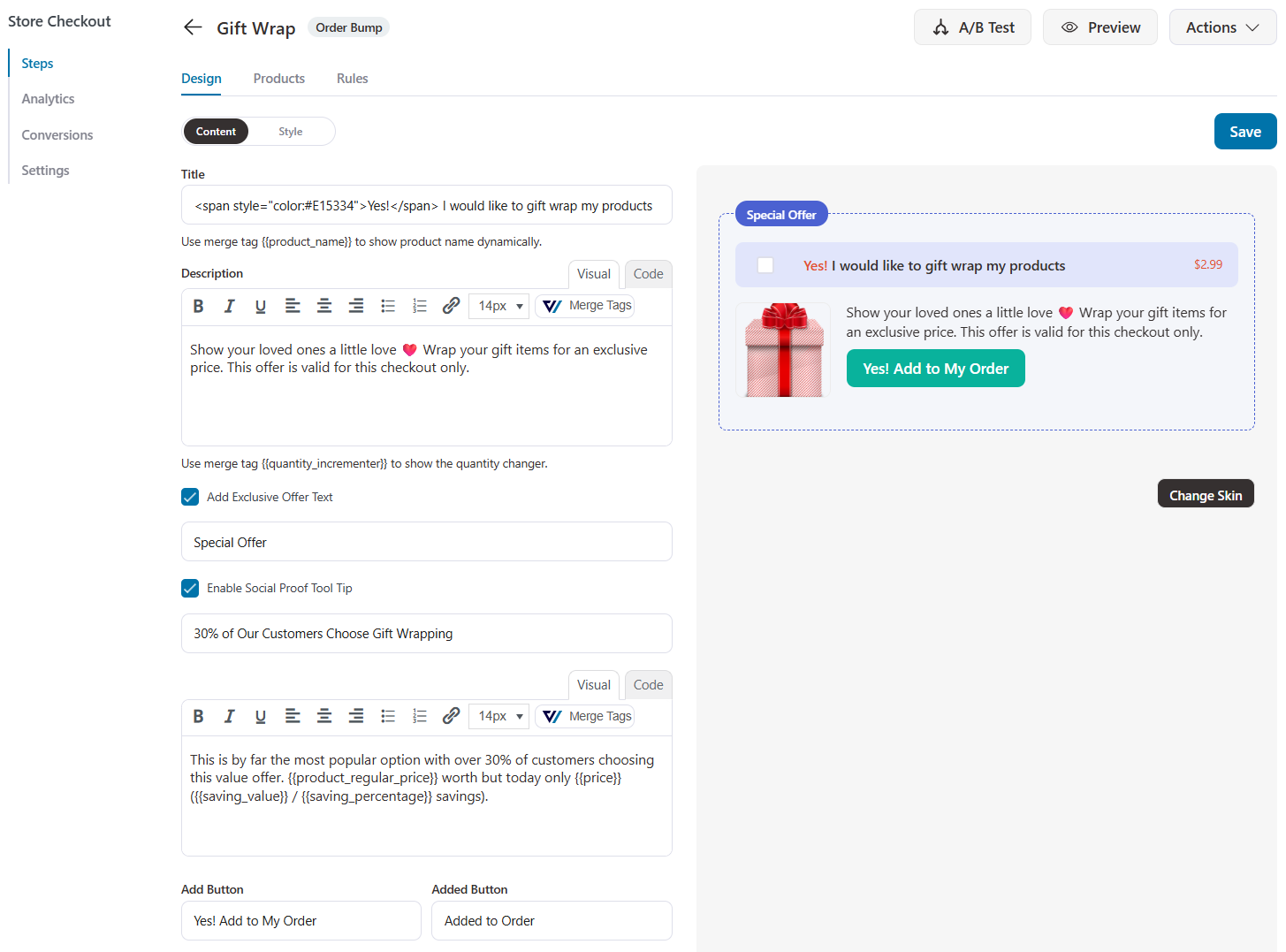The height and width of the screenshot is (952, 1286).
Task: Click the Order Bump label badge
Action: pos(349,27)
